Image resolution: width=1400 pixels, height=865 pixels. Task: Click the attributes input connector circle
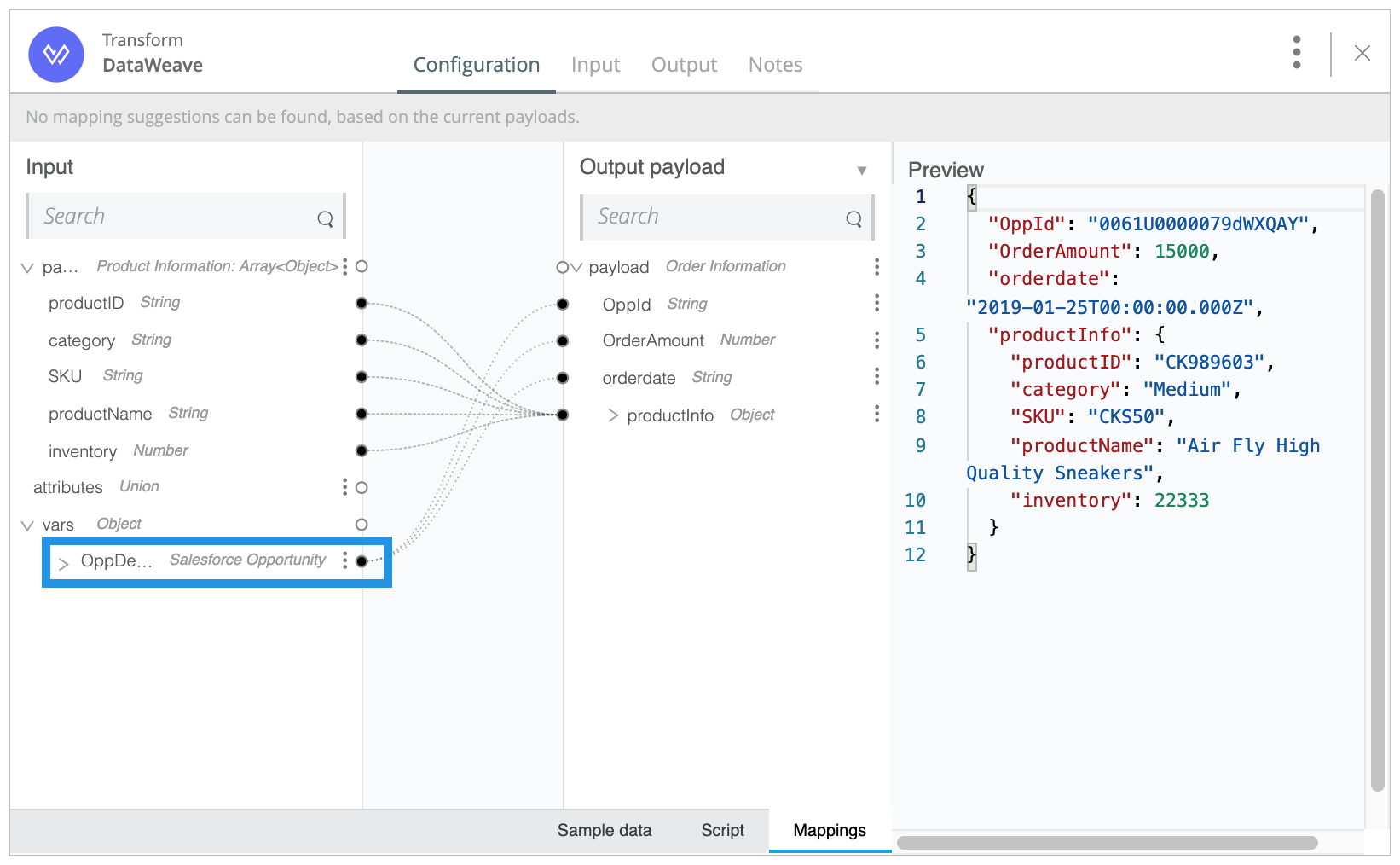click(x=362, y=488)
